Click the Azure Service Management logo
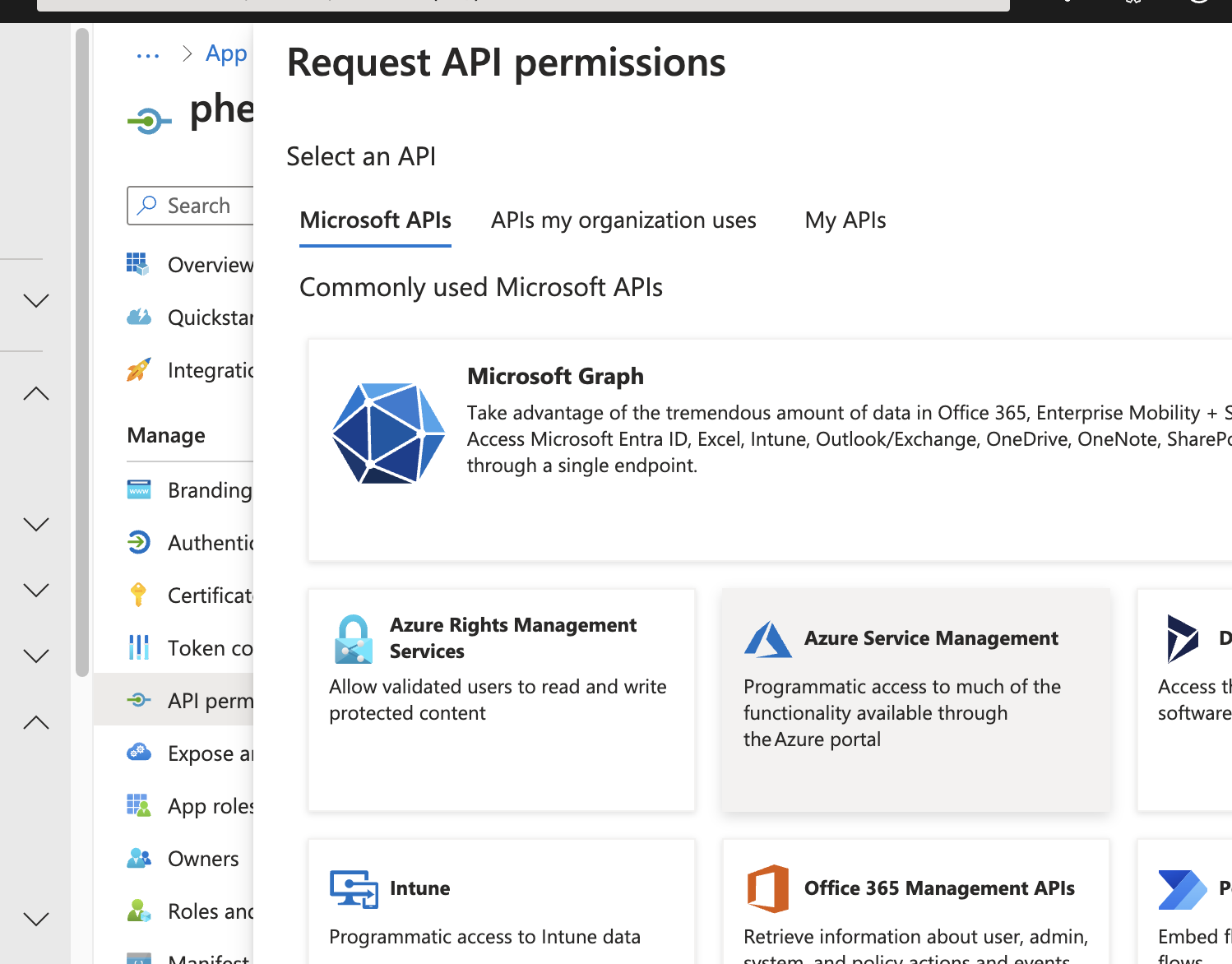Screen dimensions: 1232x964 pyautogui.click(x=768, y=639)
